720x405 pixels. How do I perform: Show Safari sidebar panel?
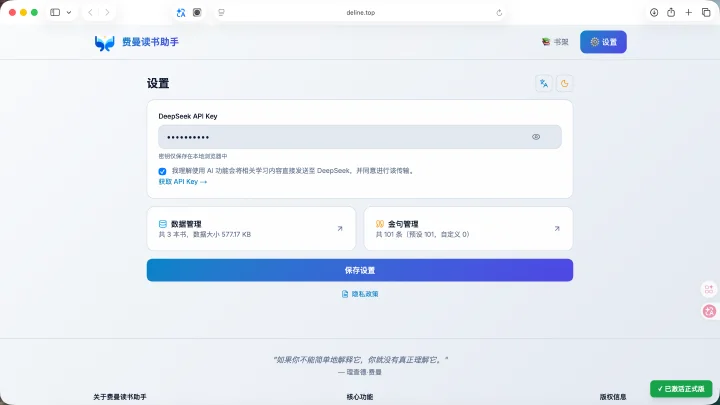(55, 12)
